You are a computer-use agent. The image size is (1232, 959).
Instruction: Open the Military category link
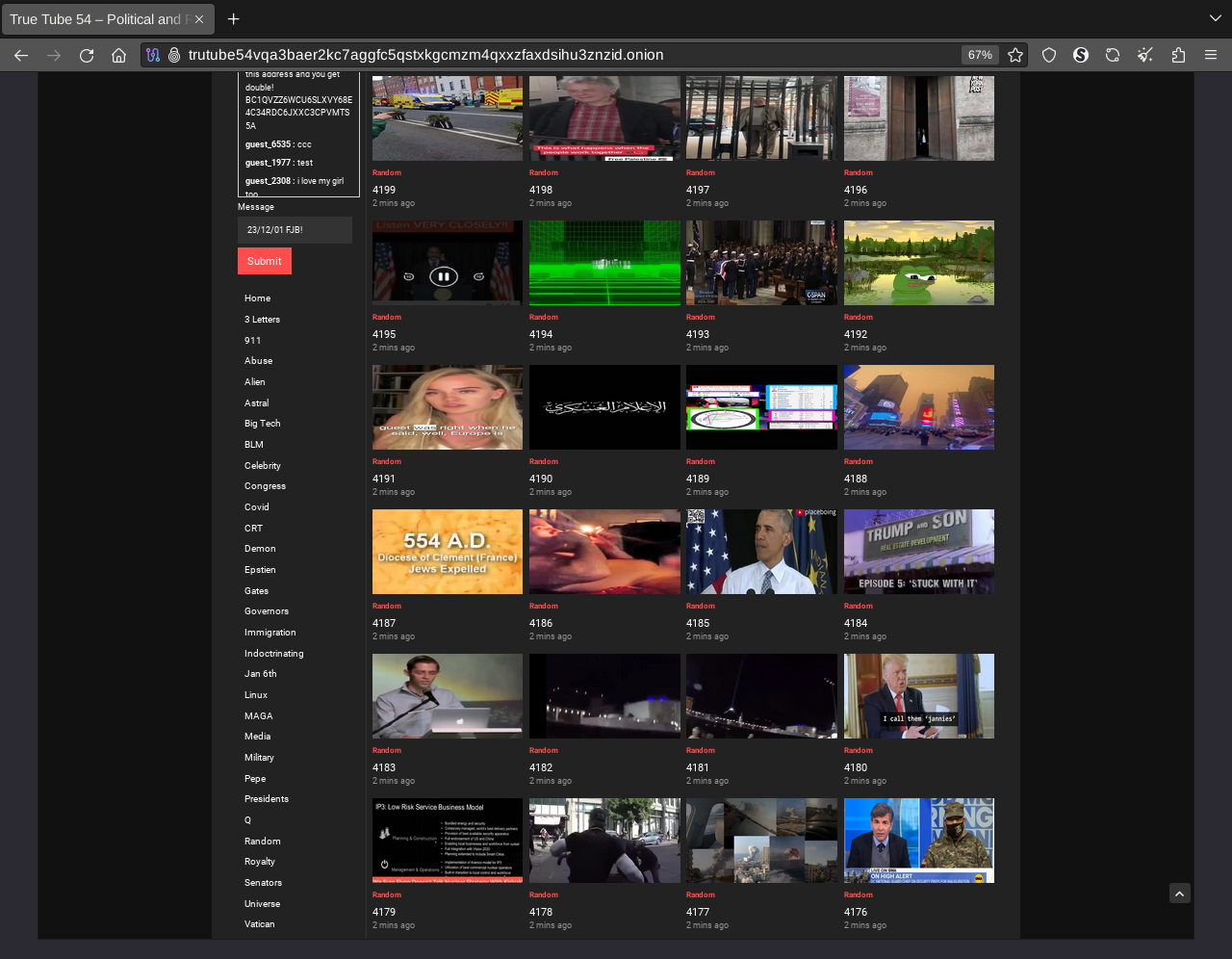click(259, 758)
